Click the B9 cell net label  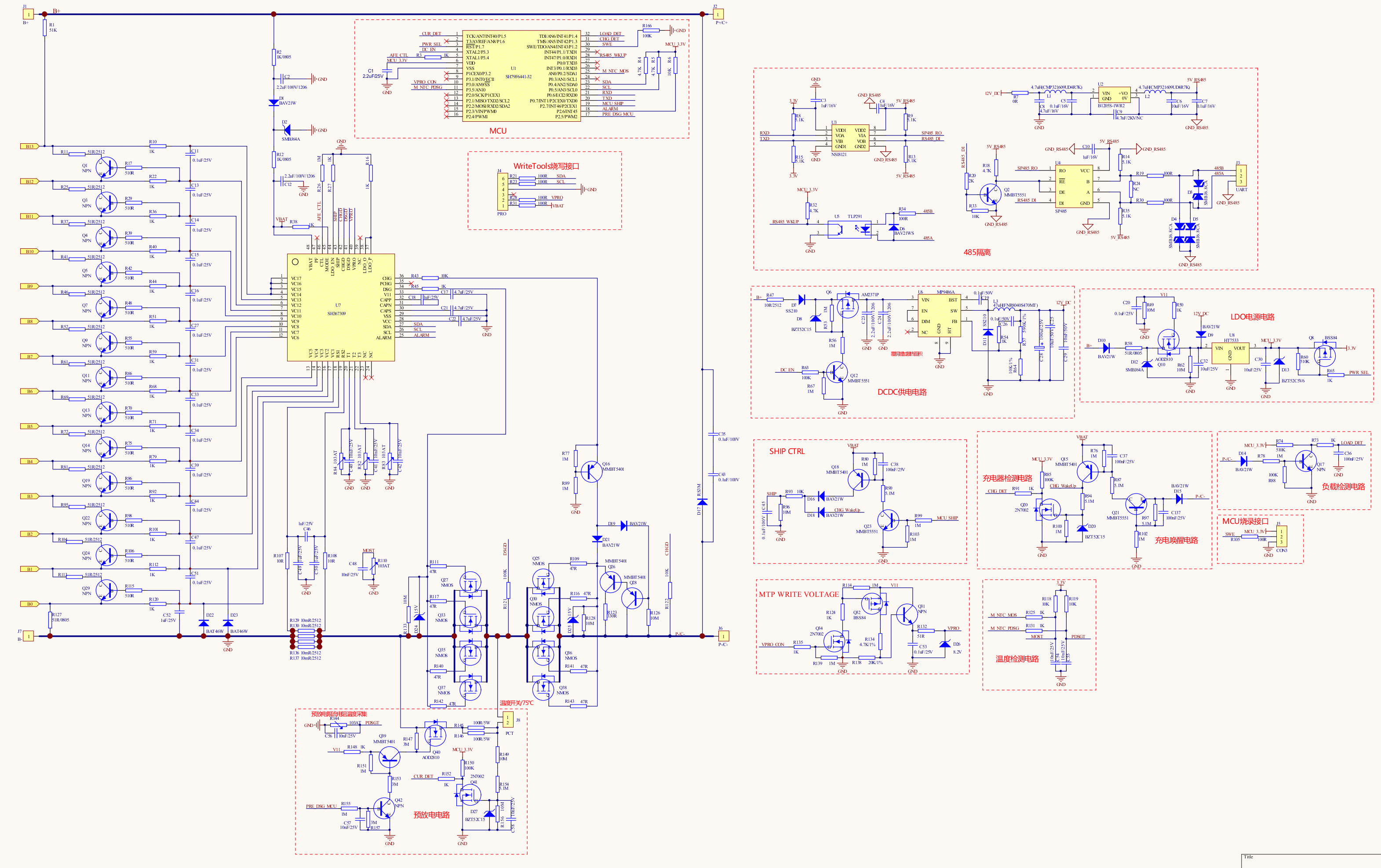click(30, 286)
